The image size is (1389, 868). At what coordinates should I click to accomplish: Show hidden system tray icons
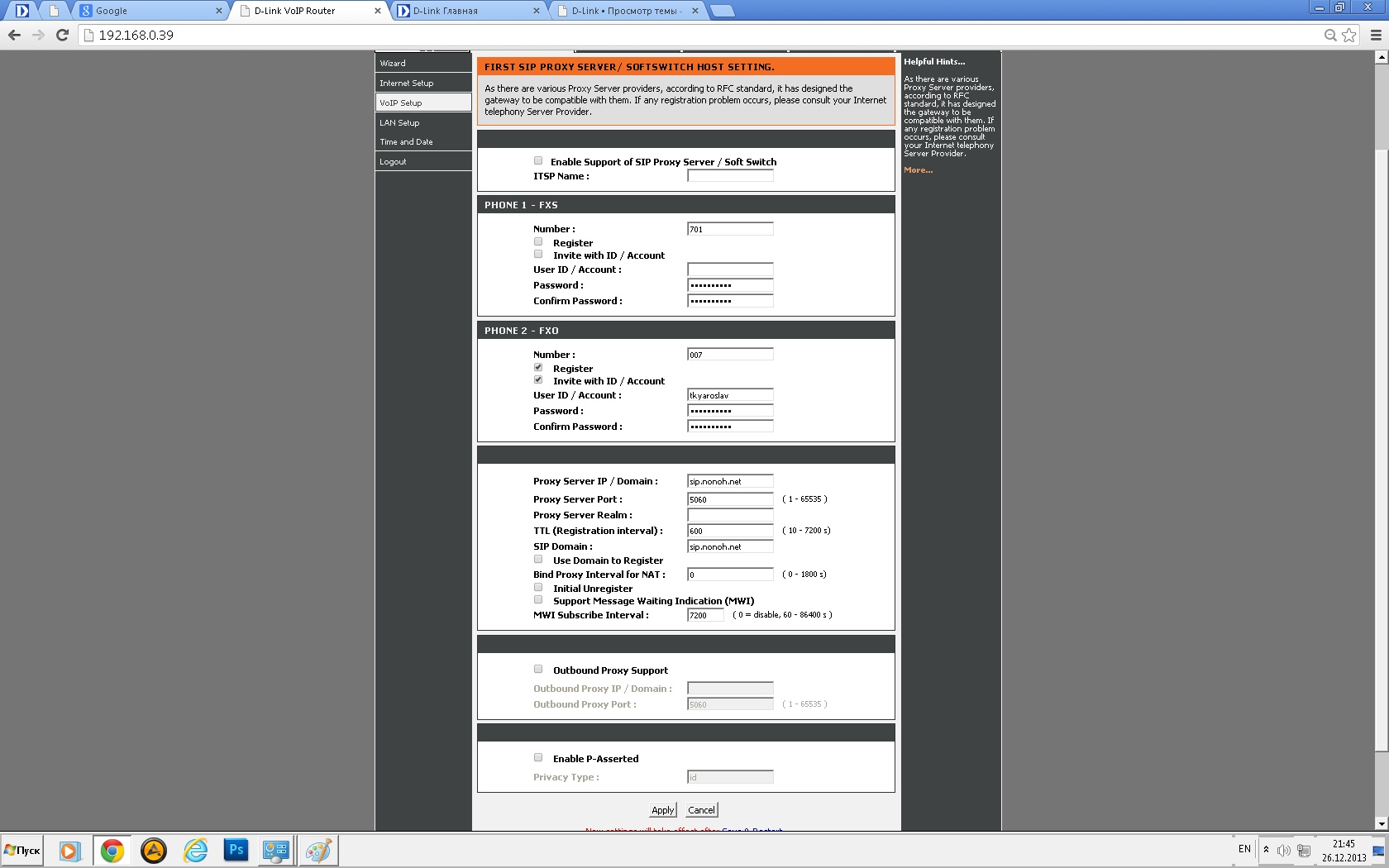pyautogui.click(x=1266, y=849)
